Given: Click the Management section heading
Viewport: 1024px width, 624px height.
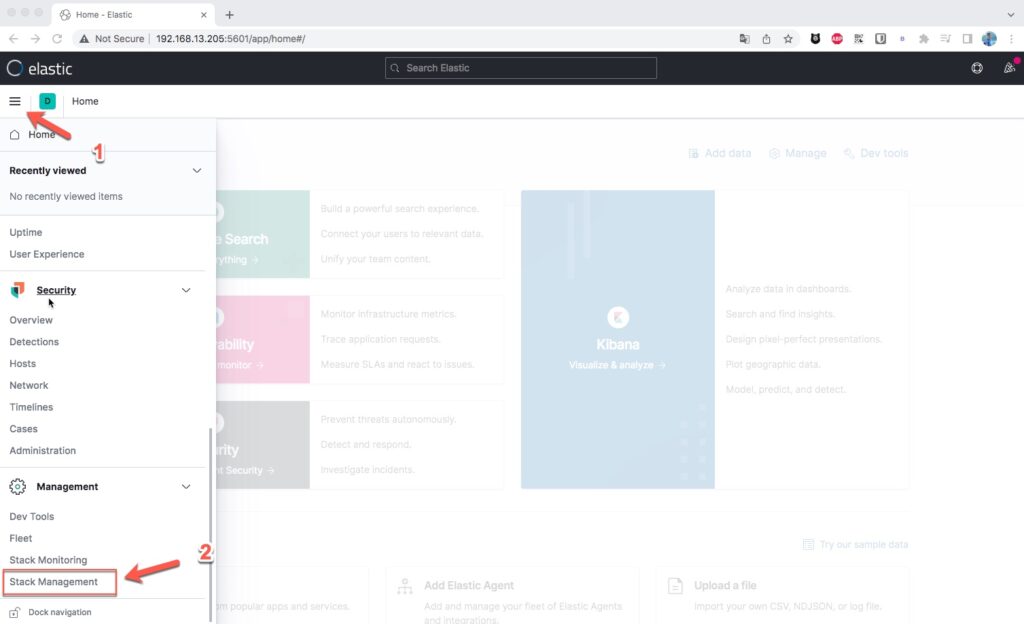Looking at the screenshot, I should click(67, 486).
